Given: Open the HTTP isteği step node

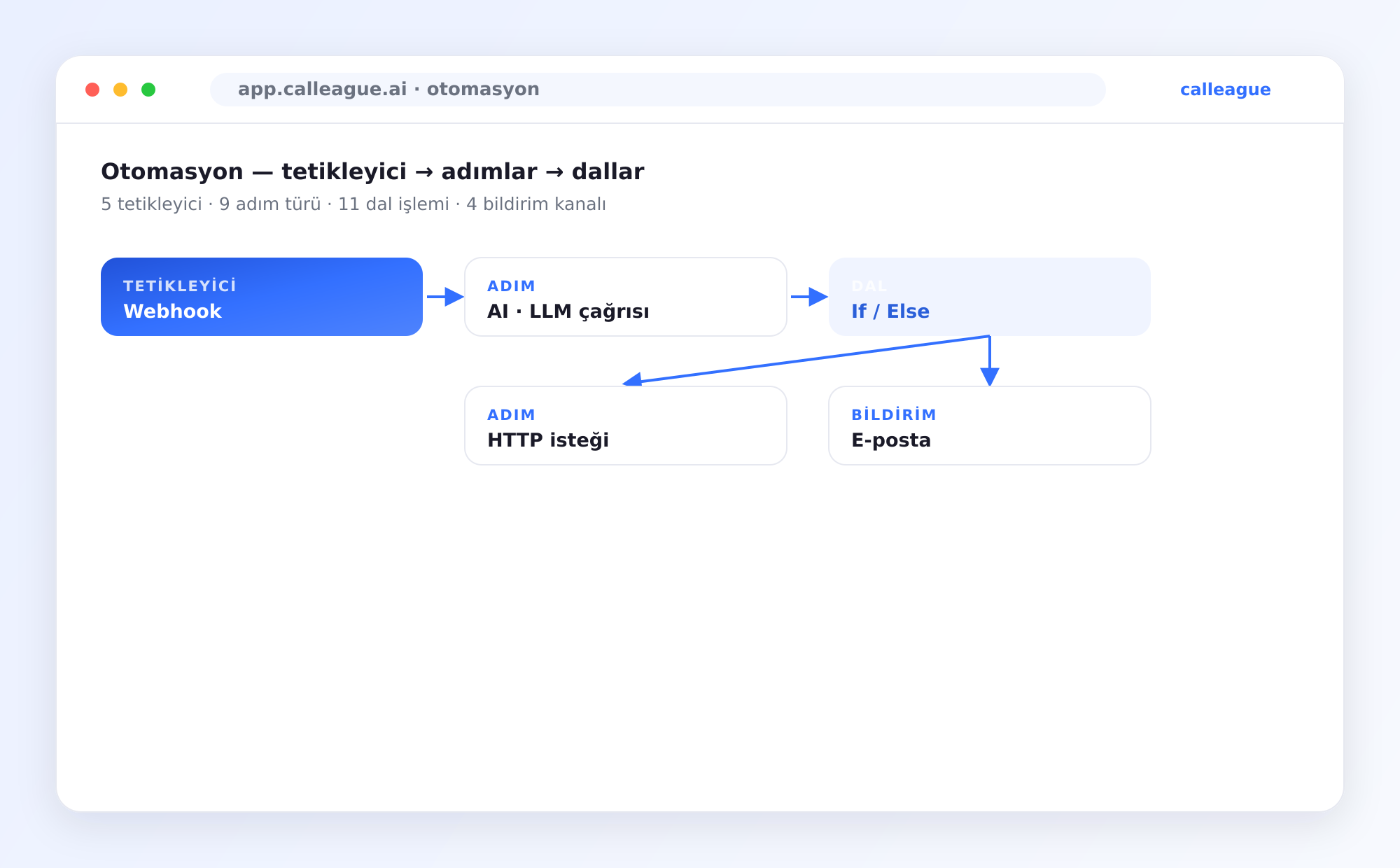Looking at the screenshot, I should (626, 426).
